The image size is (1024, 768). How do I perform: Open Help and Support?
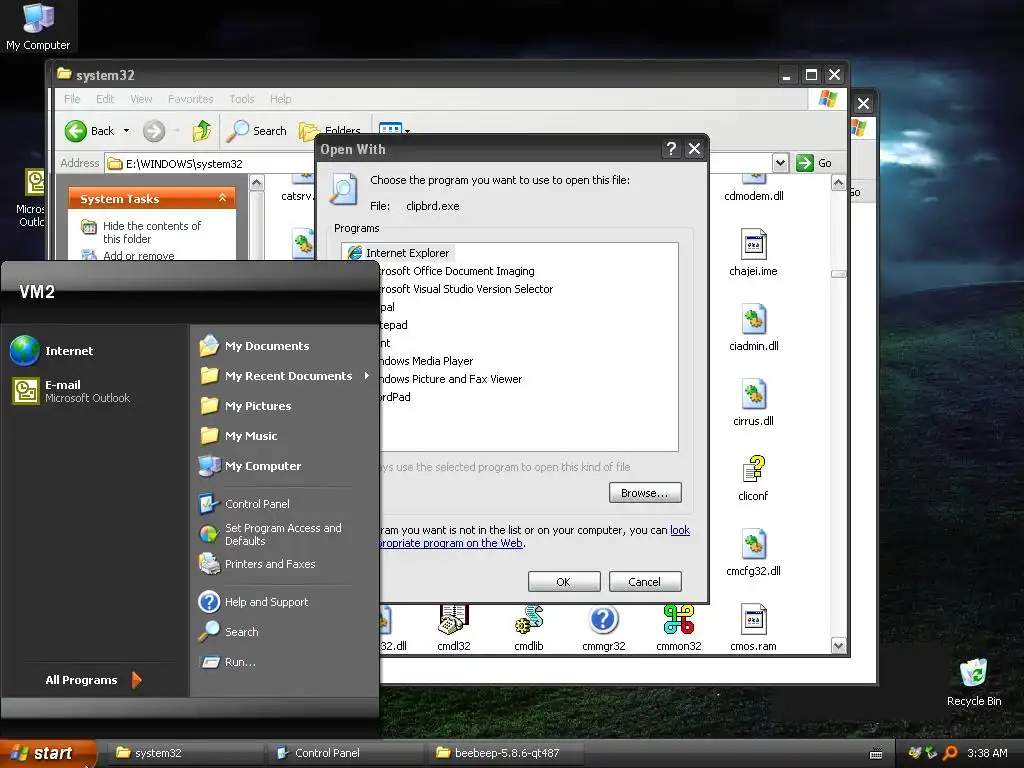pos(253,601)
